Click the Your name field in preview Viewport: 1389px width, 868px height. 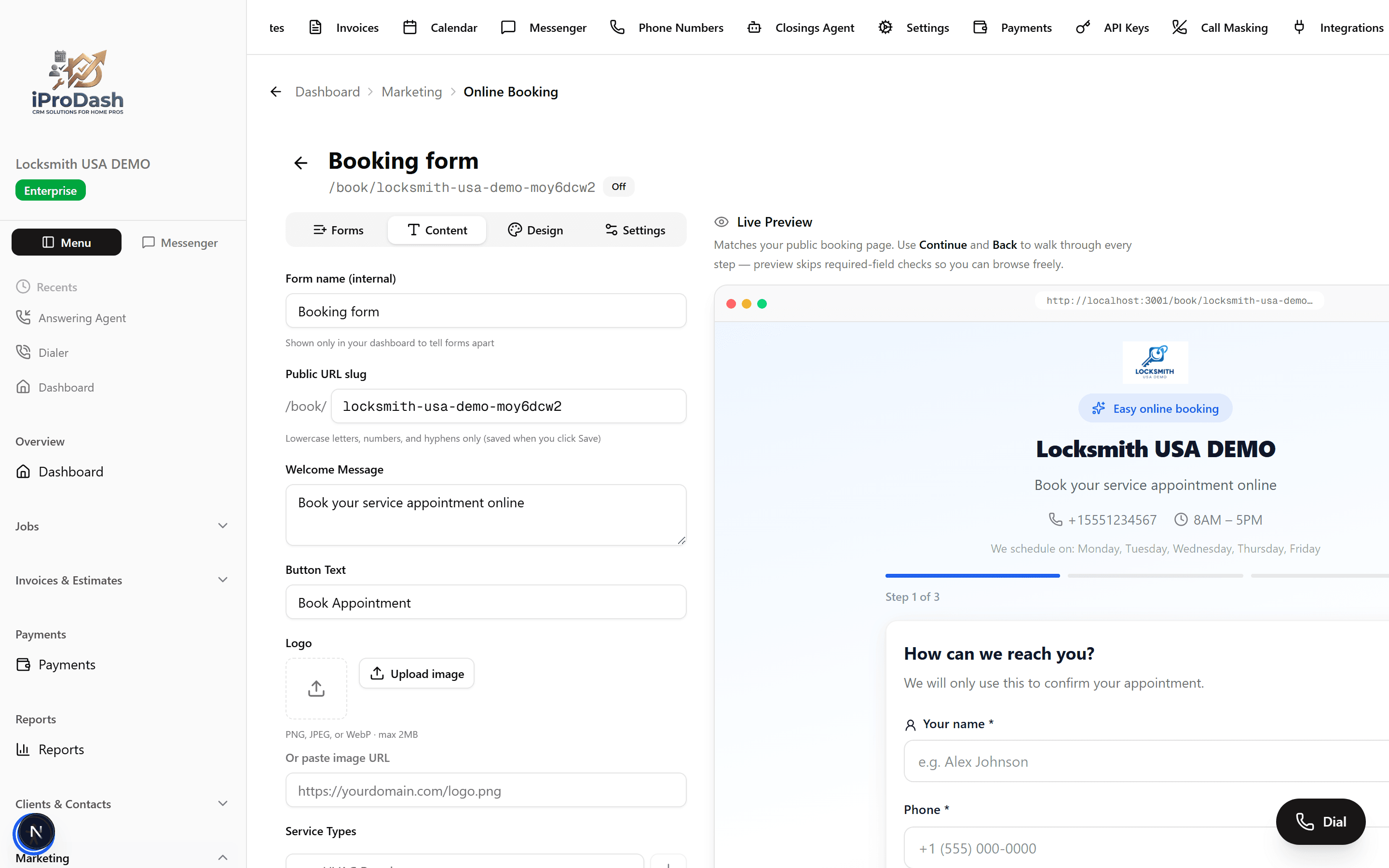tap(1146, 761)
